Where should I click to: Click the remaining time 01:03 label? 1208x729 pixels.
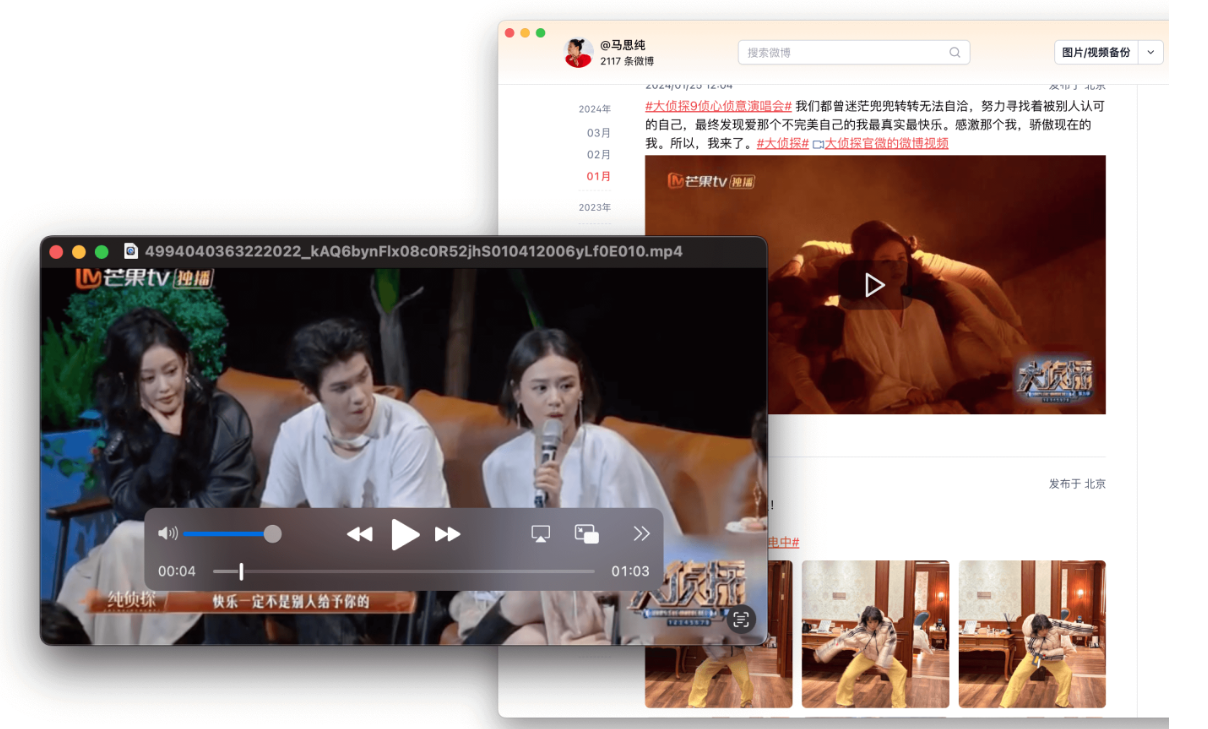coord(630,571)
